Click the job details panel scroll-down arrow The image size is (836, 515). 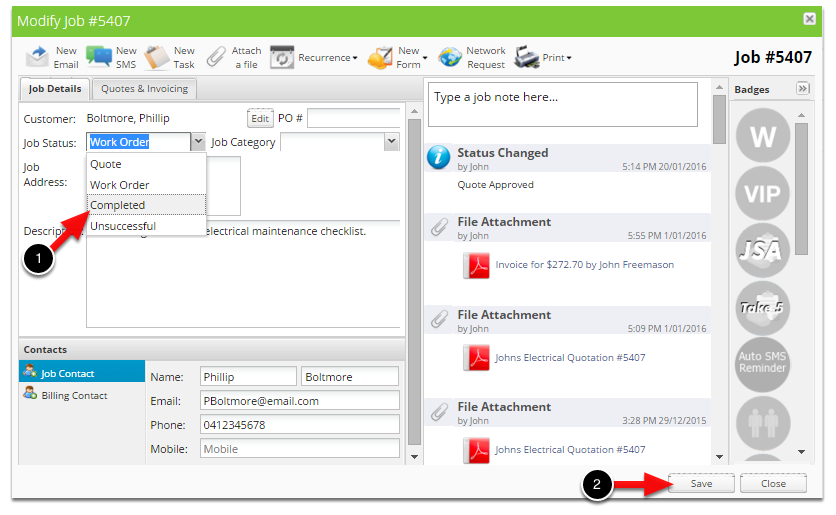pyautogui.click(x=414, y=457)
